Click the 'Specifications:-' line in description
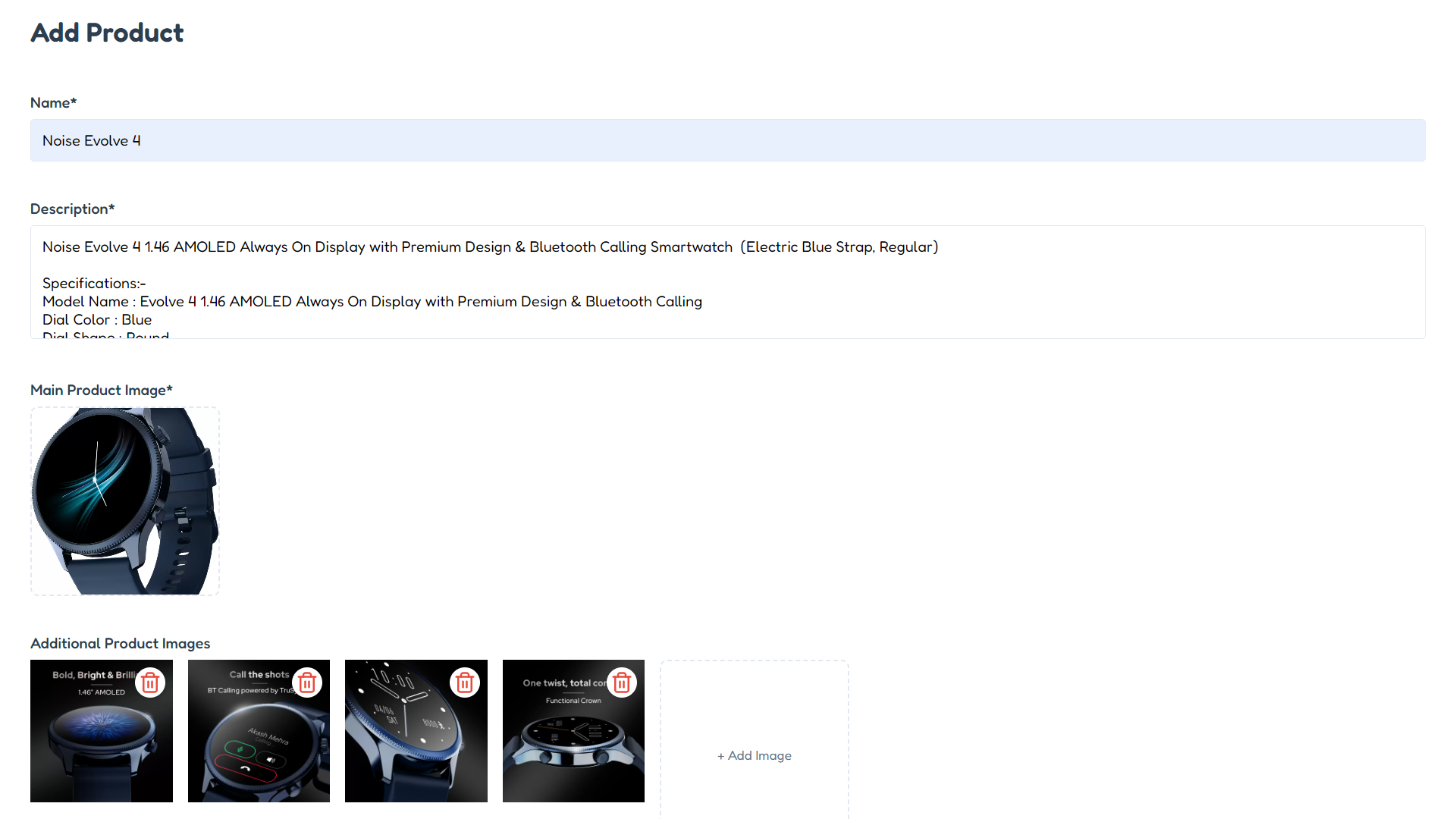This screenshot has height=819, width=1456. (94, 283)
